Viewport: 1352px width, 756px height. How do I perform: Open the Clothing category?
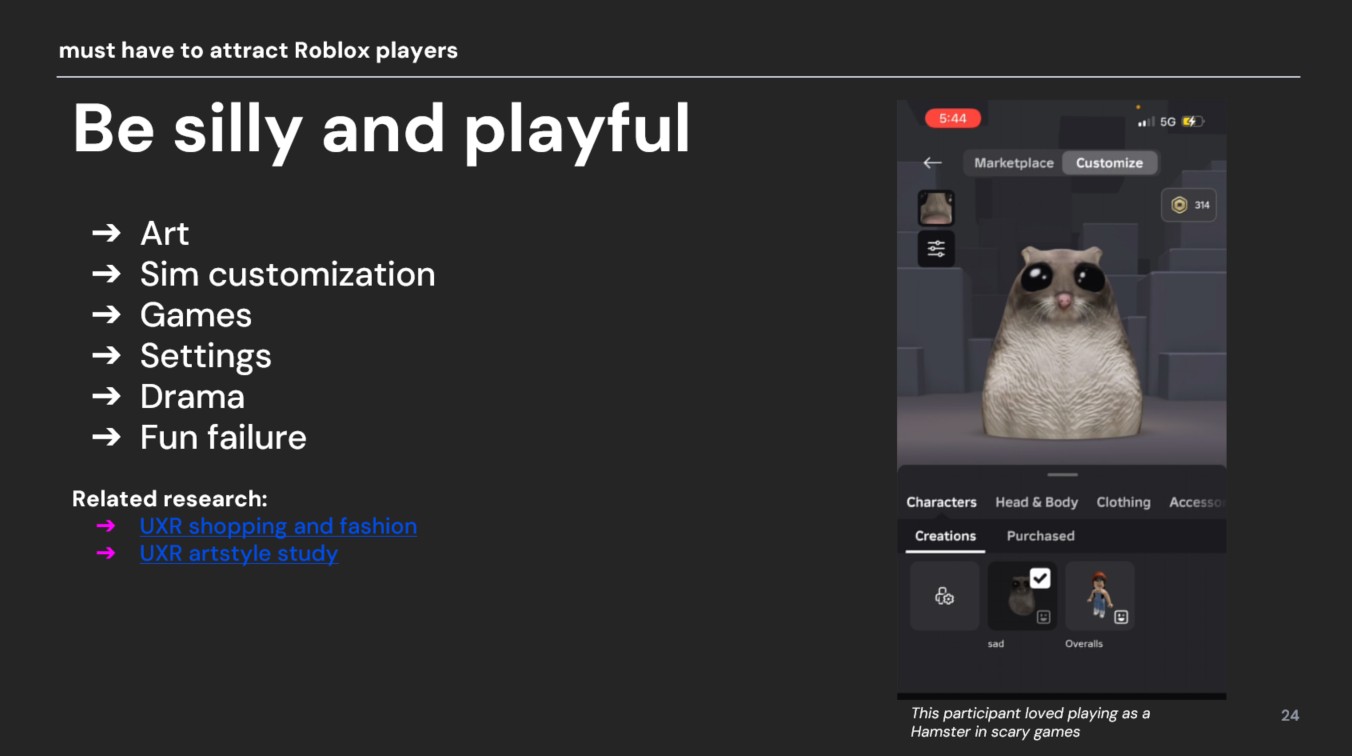pos(1123,502)
